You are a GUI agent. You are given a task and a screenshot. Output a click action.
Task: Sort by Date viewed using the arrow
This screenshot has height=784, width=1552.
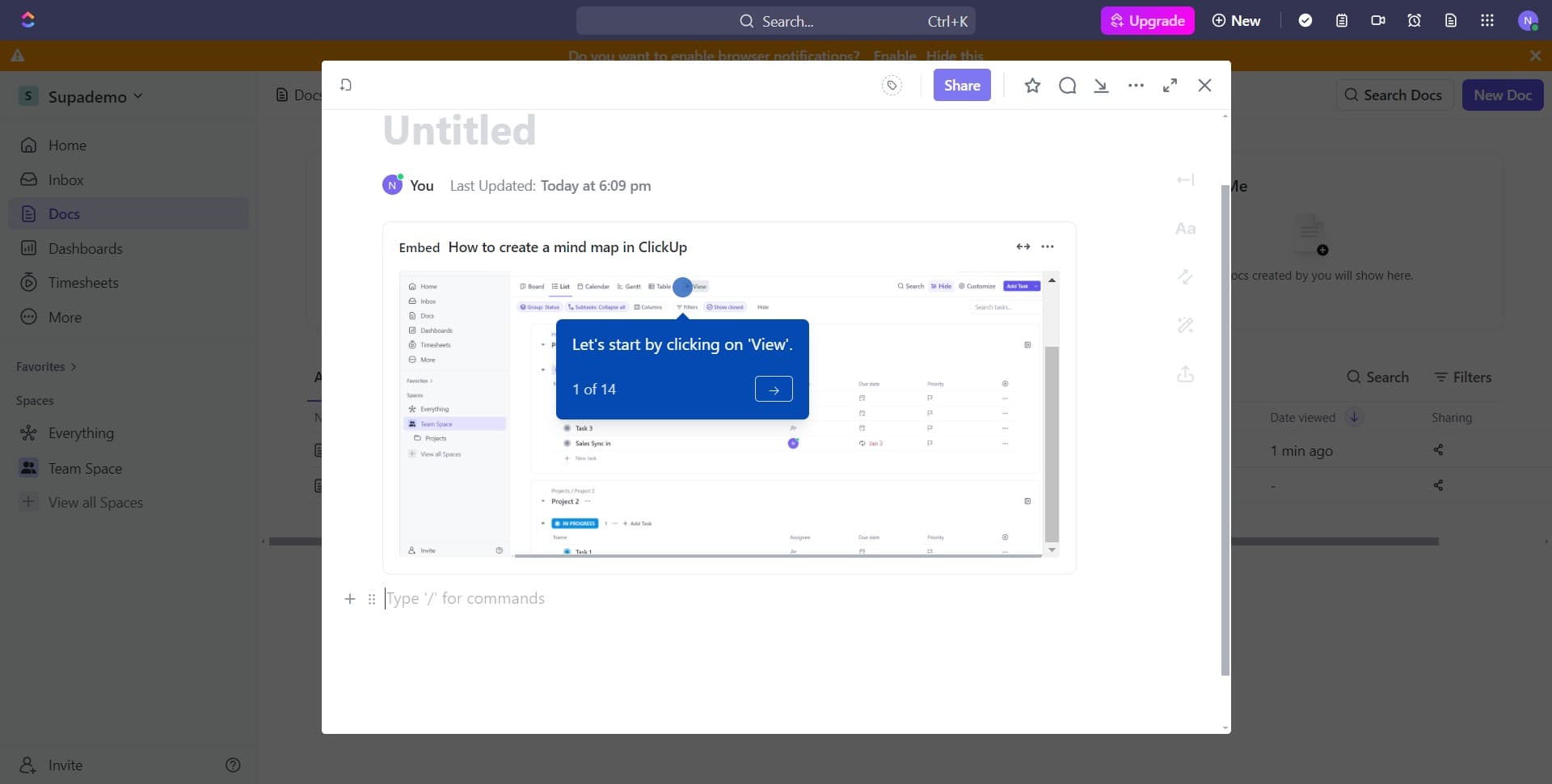point(1354,417)
